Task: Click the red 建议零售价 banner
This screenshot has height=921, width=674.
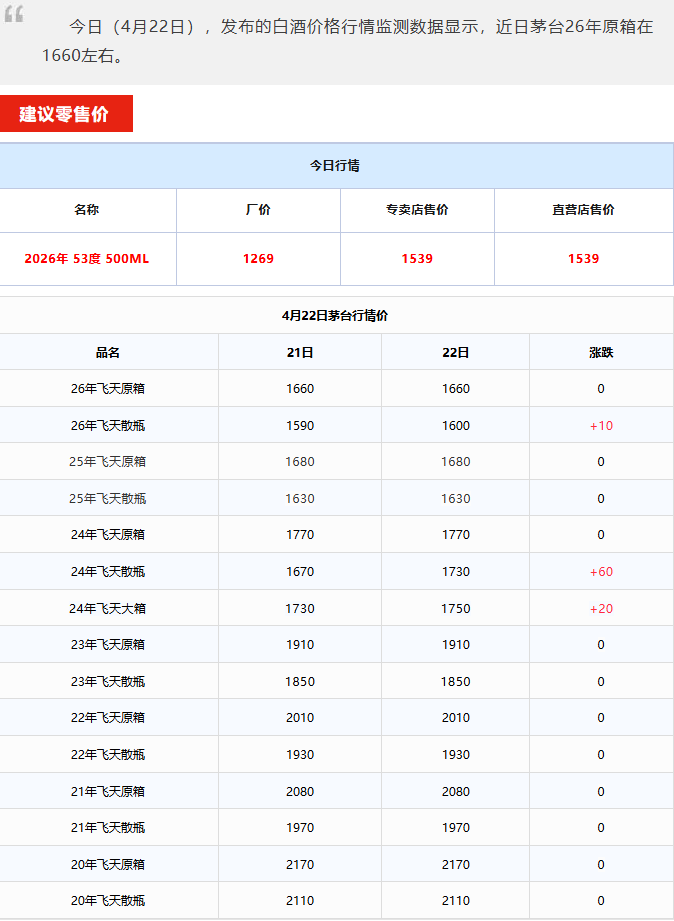Action: point(66,114)
